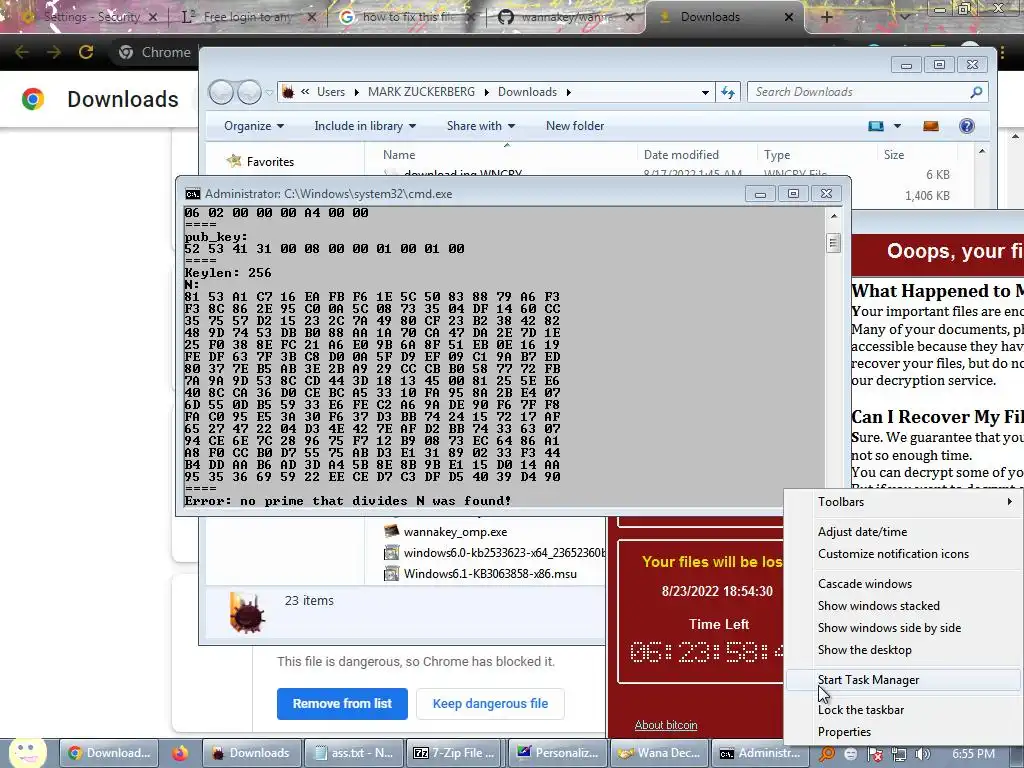
Task: Open the About bitcoin link
Action: pyautogui.click(x=665, y=725)
